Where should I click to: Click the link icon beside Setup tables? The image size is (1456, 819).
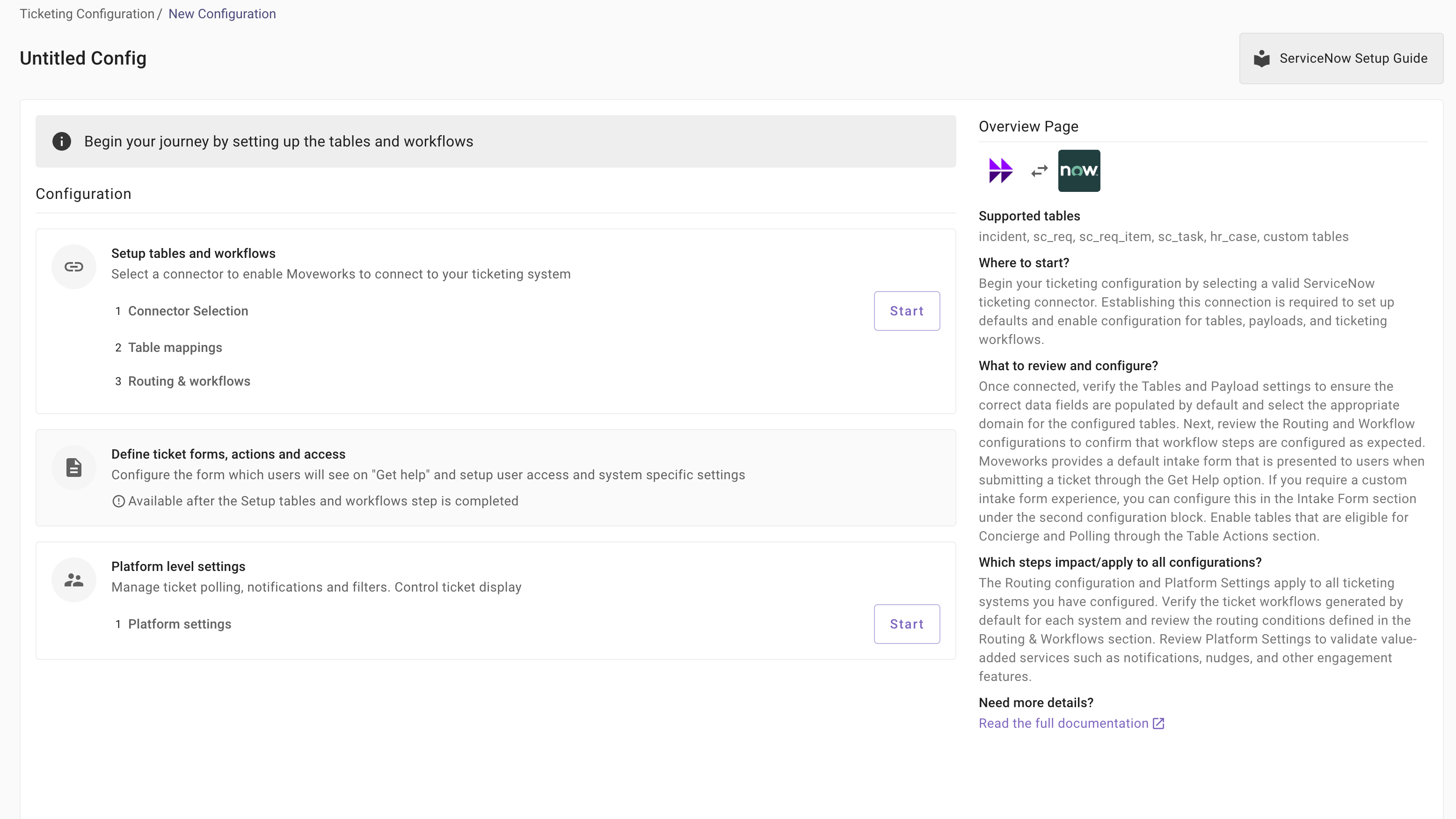(x=74, y=267)
